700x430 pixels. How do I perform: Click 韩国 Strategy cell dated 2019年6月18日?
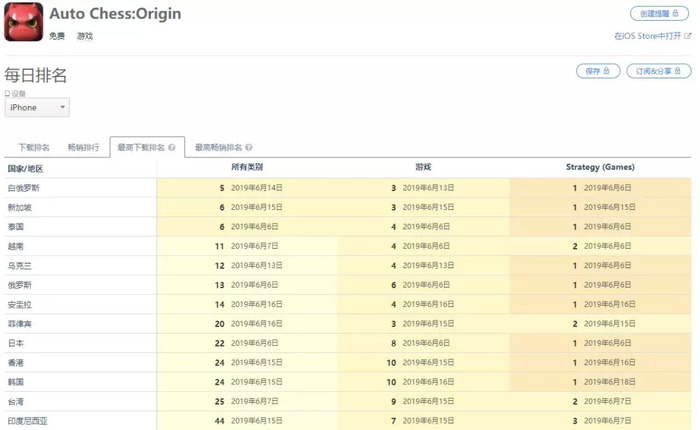(600, 382)
